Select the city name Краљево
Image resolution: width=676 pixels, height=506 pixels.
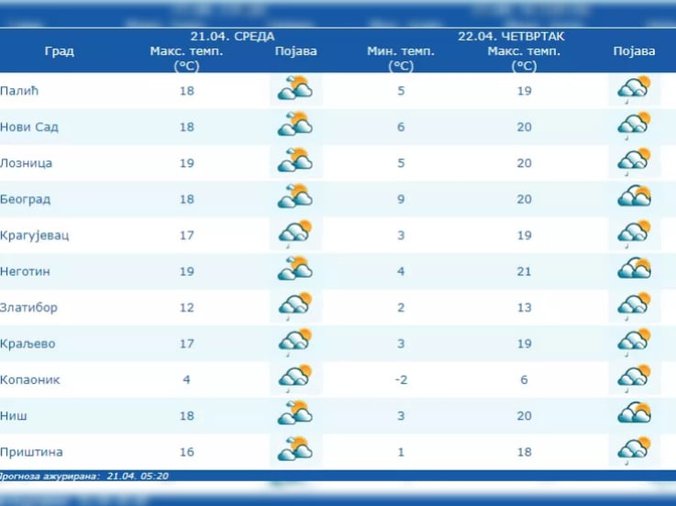tap(28, 344)
